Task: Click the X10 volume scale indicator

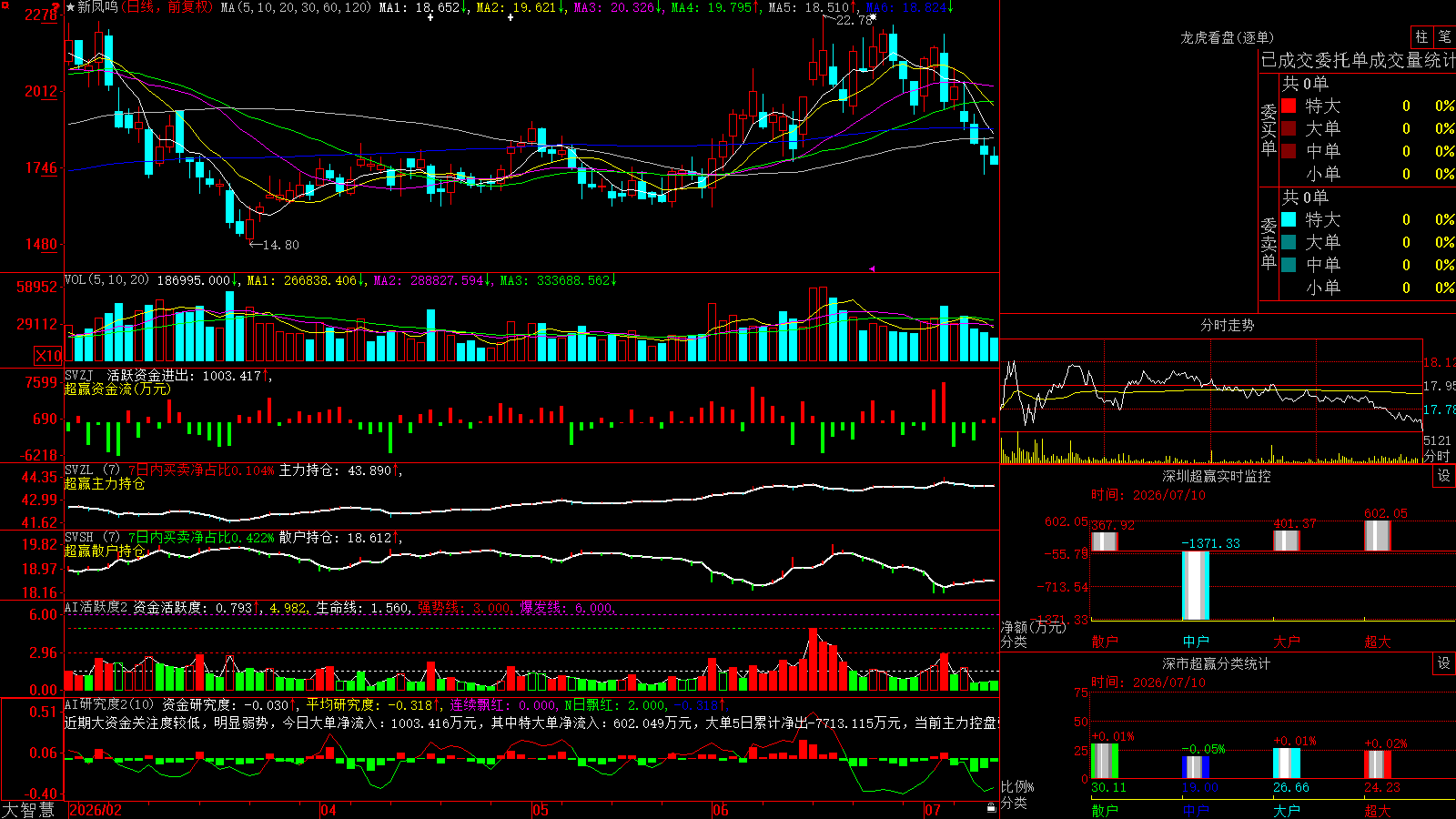Action: point(48,356)
